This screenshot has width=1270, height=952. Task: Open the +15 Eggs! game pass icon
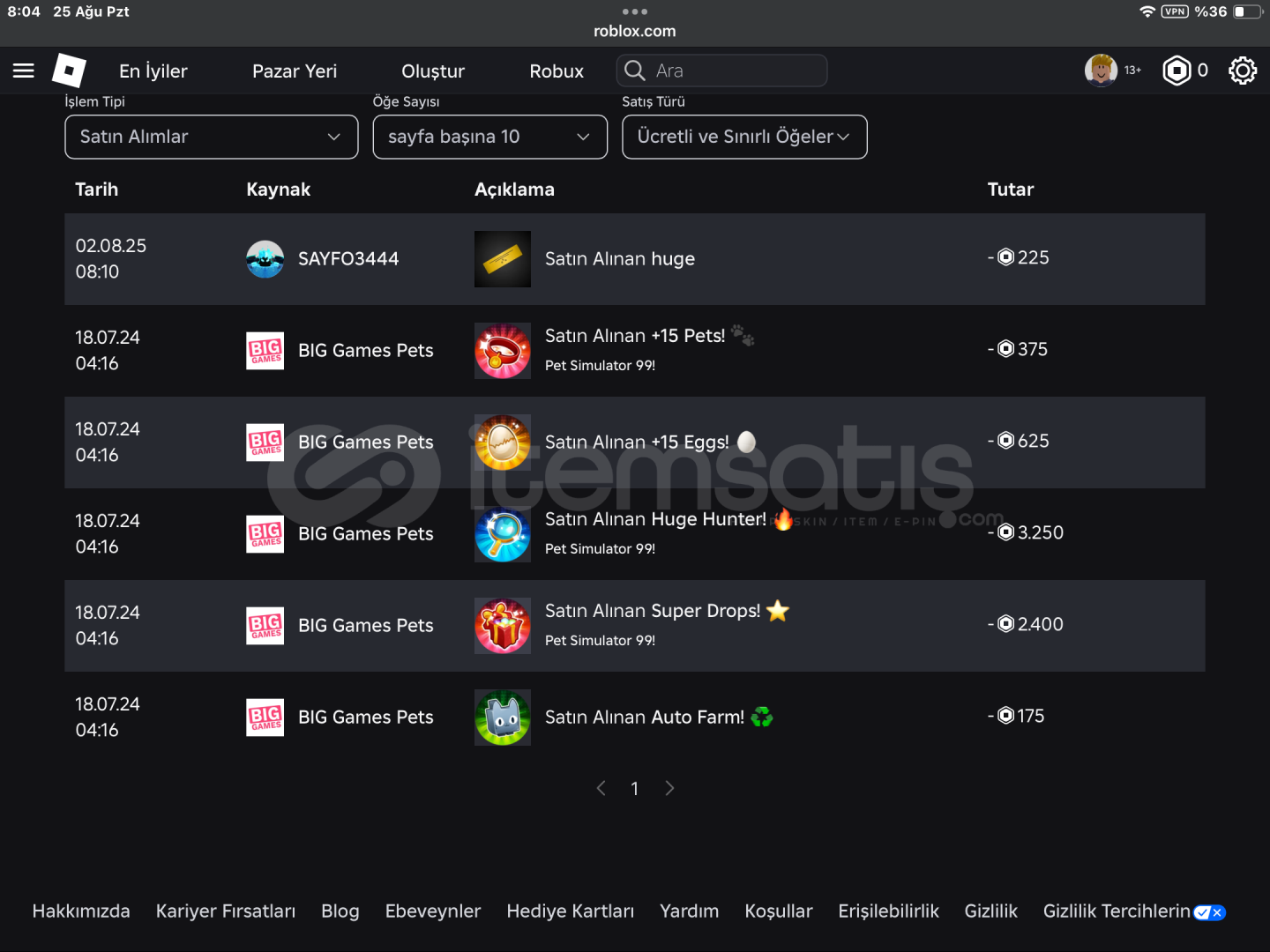(x=503, y=443)
